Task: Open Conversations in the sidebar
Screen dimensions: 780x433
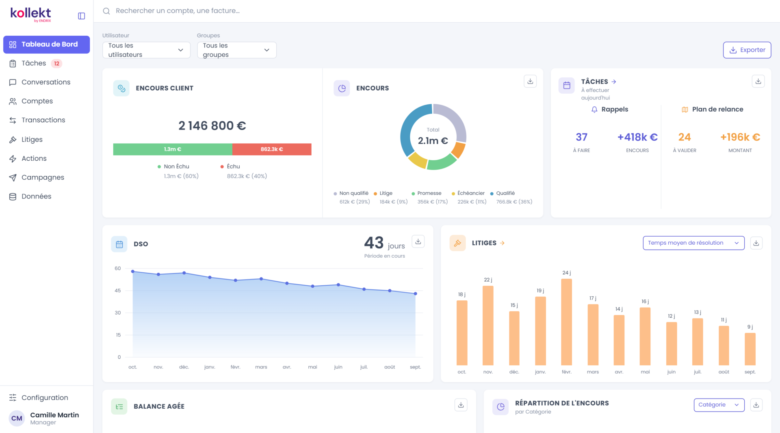Action: pos(46,82)
